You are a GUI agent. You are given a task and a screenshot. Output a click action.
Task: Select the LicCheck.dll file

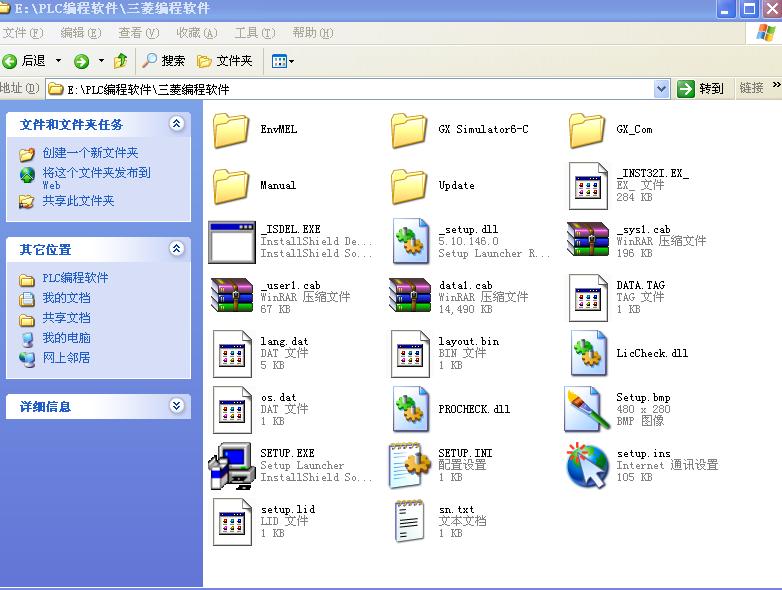[x=587, y=354]
